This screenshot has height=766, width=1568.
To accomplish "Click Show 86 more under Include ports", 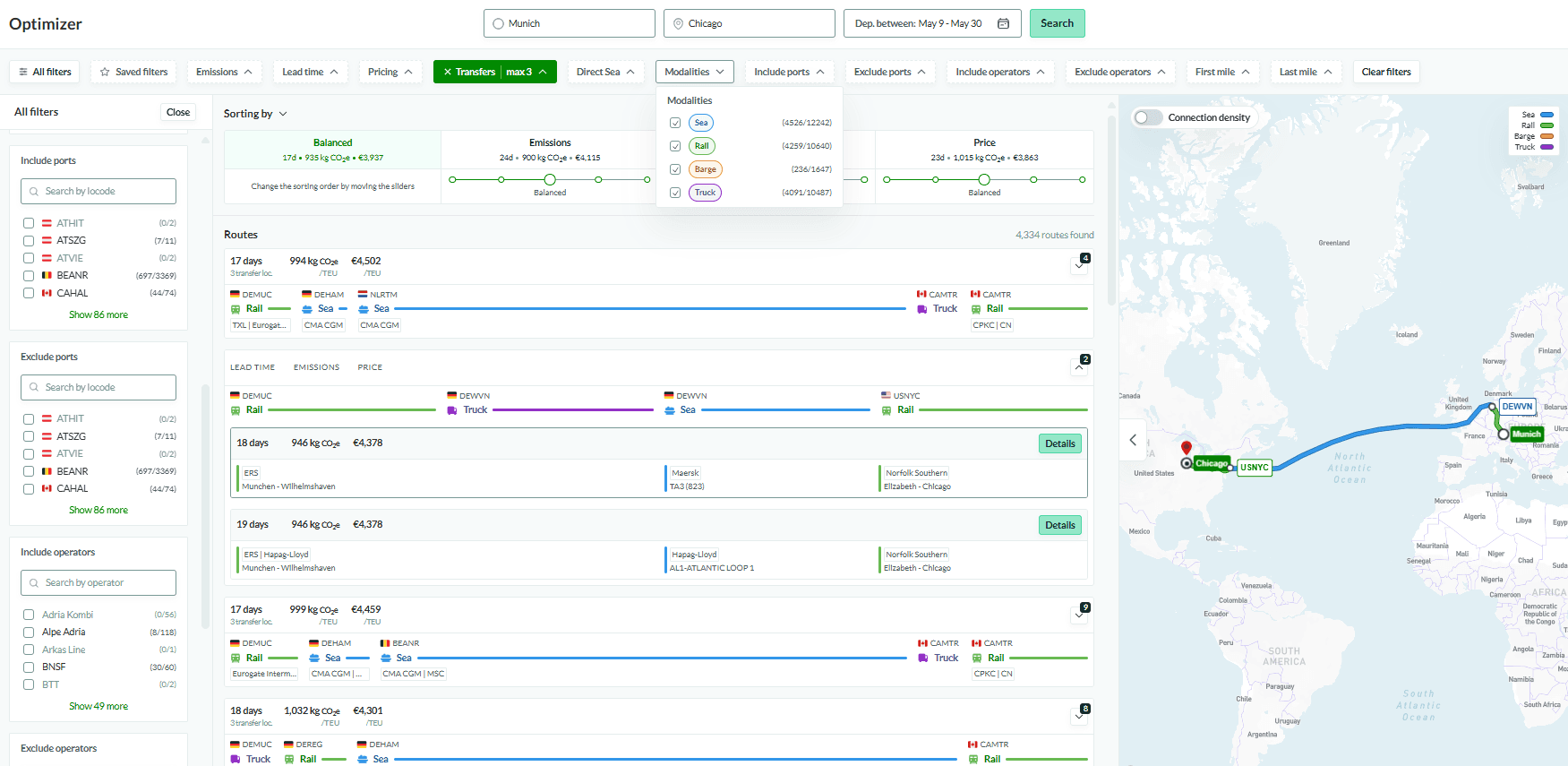I will tap(99, 314).
